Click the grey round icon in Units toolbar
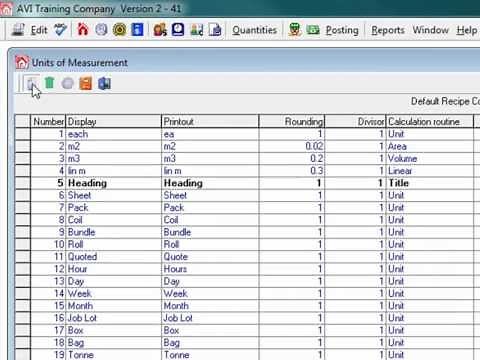This screenshot has width=480, height=360. [68, 83]
